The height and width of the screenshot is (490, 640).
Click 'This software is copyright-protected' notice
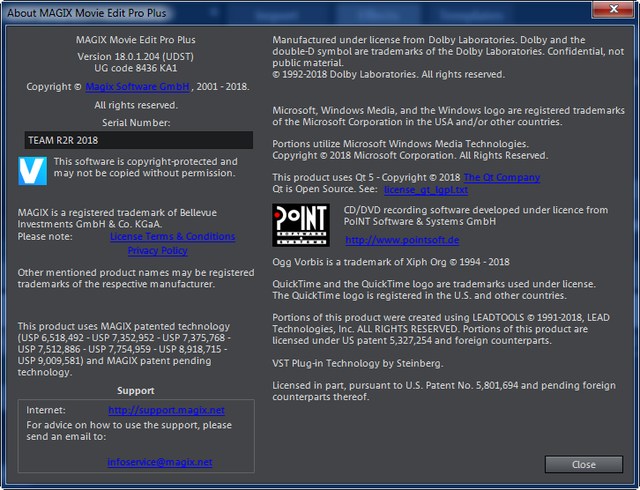click(x=146, y=167)
